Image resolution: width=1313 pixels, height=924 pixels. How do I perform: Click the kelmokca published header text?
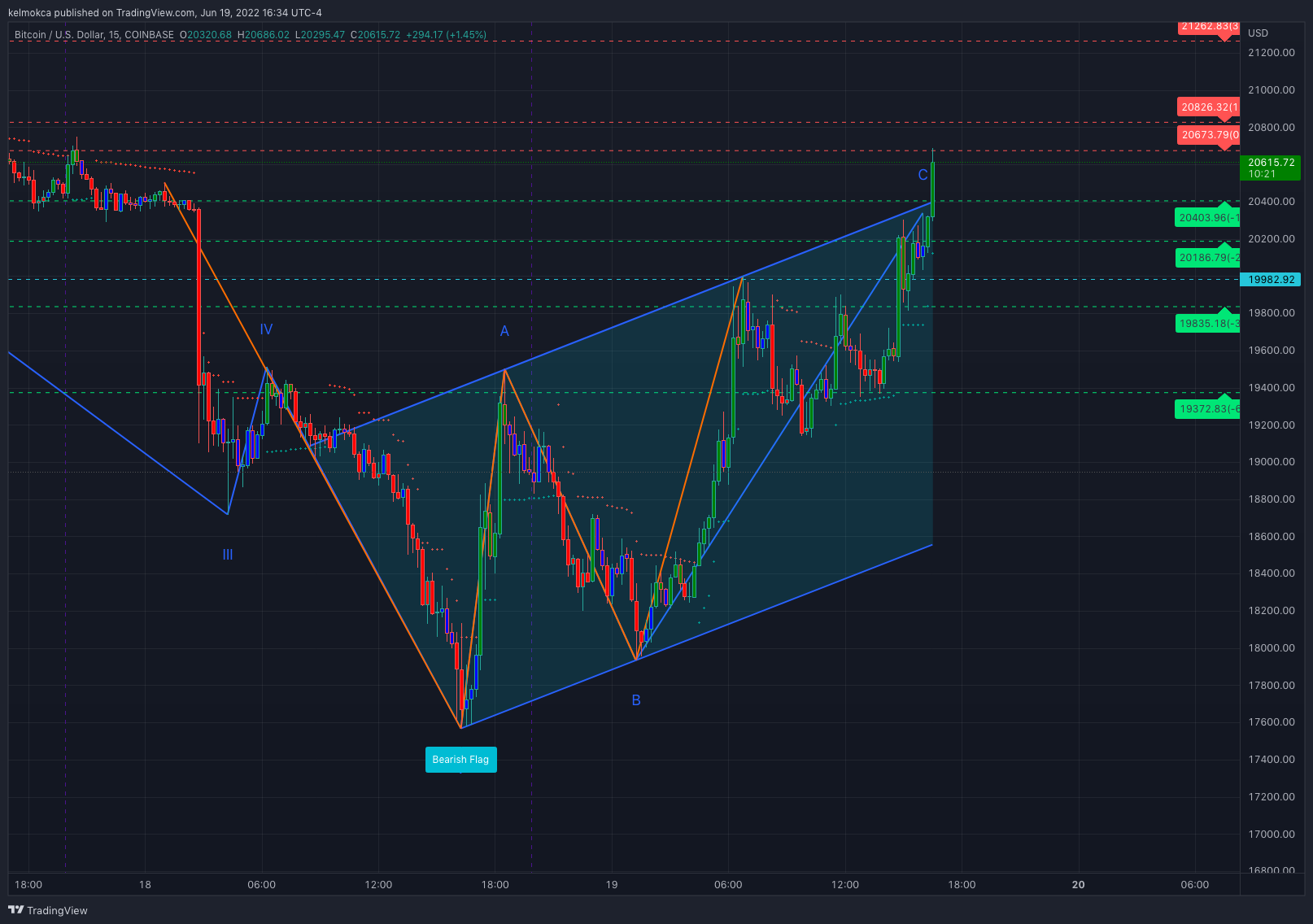coord(165,13)
